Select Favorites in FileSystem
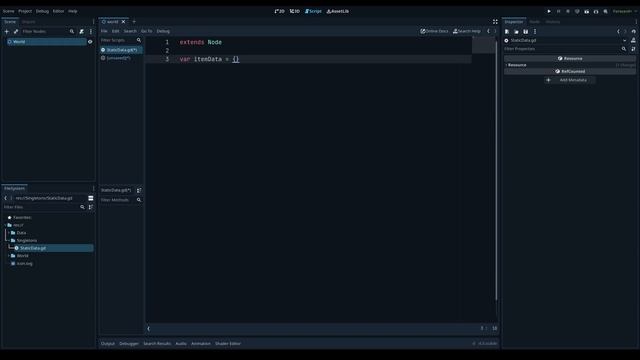 click(x=22, y=218)
